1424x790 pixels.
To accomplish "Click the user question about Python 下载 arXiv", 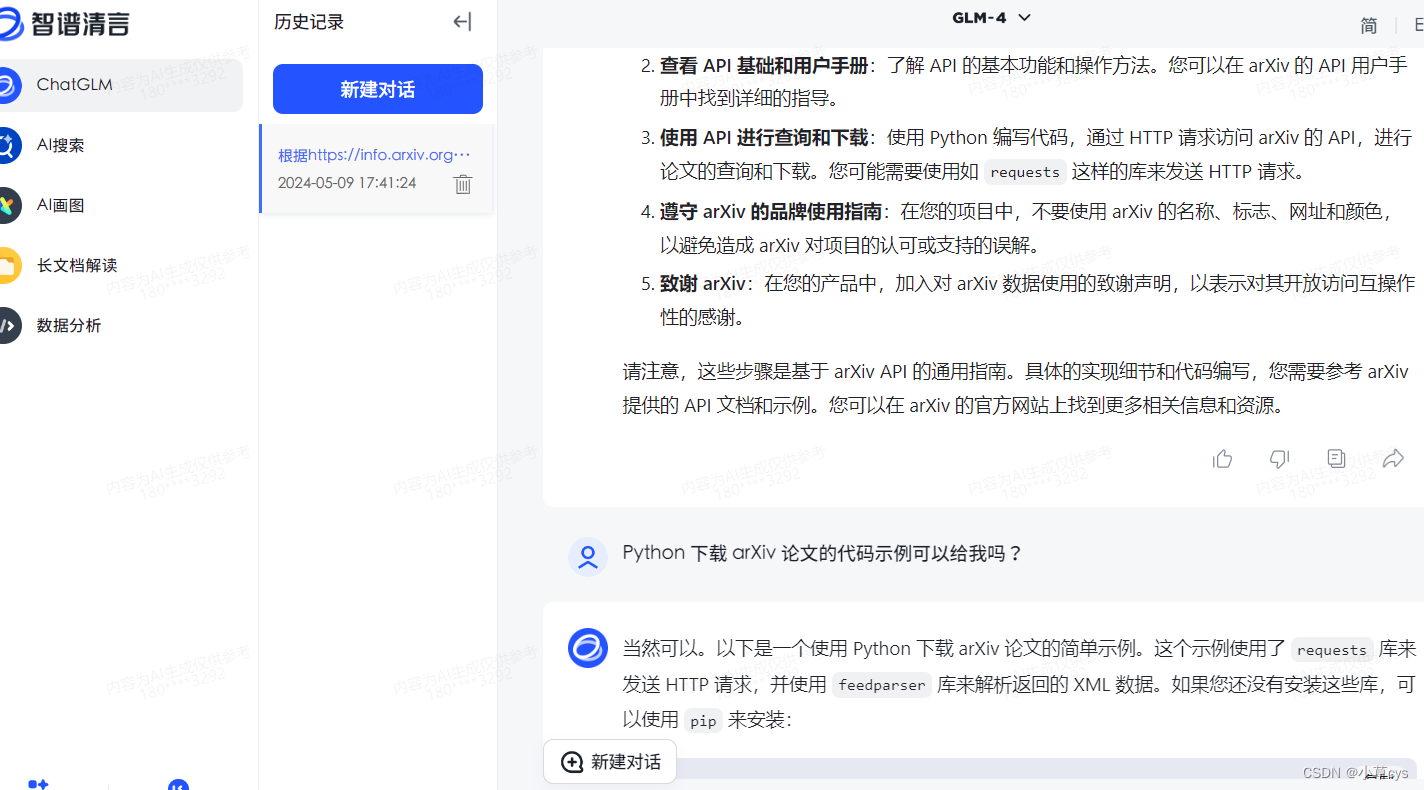I will click(823, 553).
